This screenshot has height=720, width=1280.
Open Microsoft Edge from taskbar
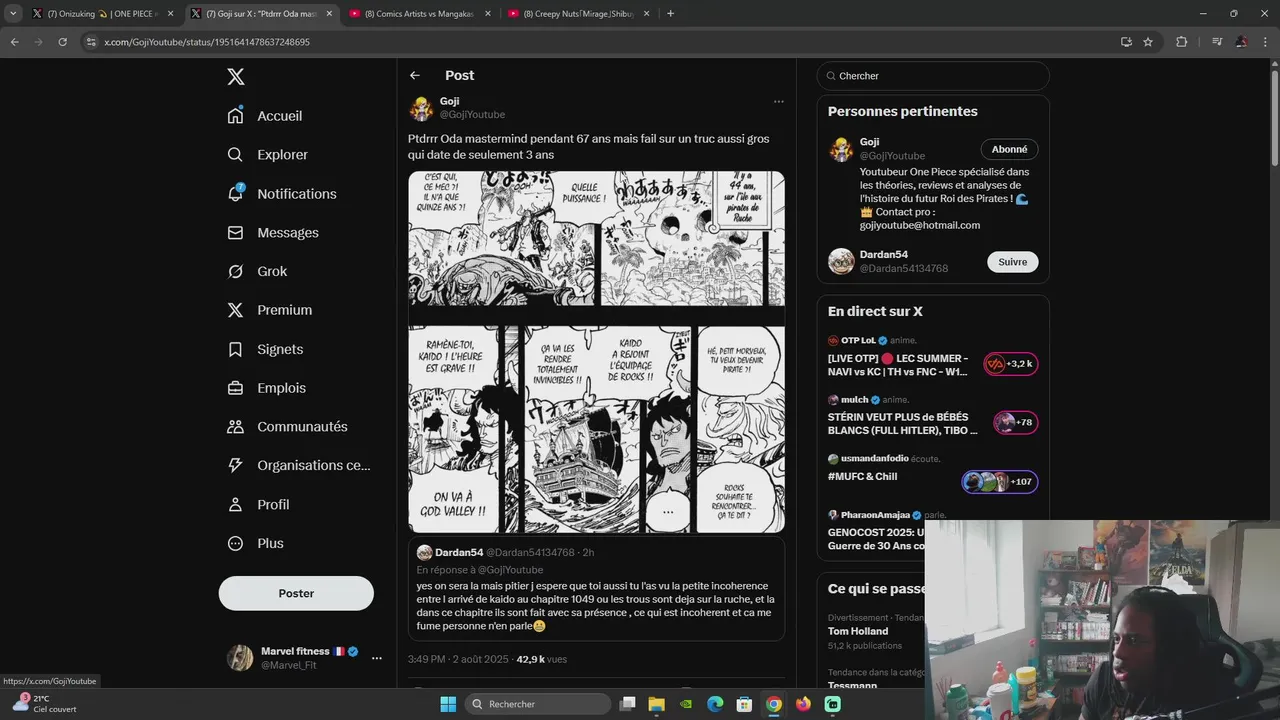[715, 704]
